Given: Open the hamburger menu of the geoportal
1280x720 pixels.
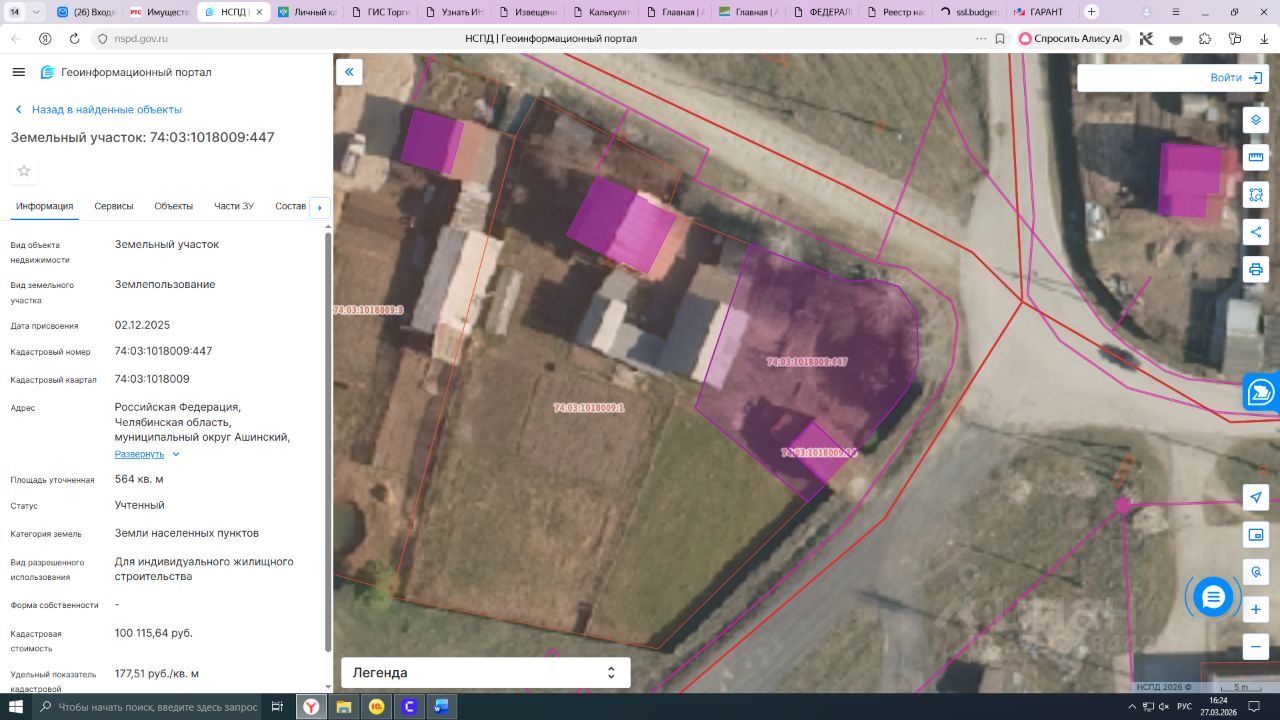Looking at the screenshot, I should pyautogui.click(x=18, y=72).
